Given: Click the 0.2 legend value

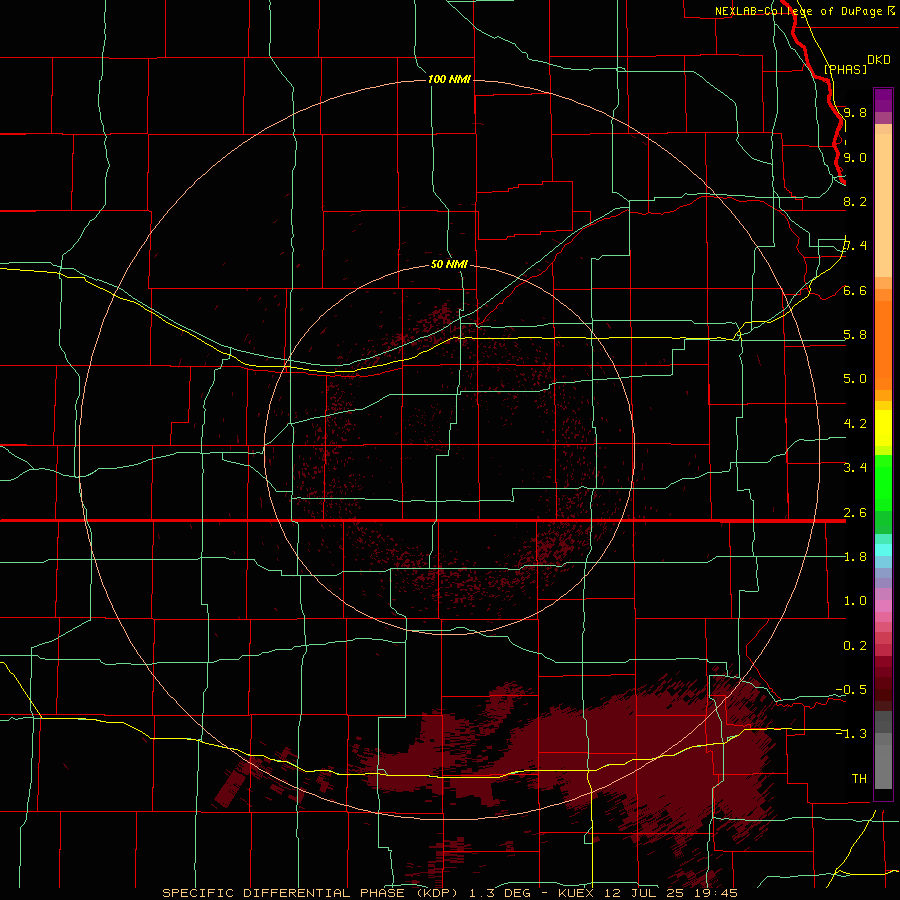Looking at the screenshot, I should pyautogui.click(x=855, y=646).
